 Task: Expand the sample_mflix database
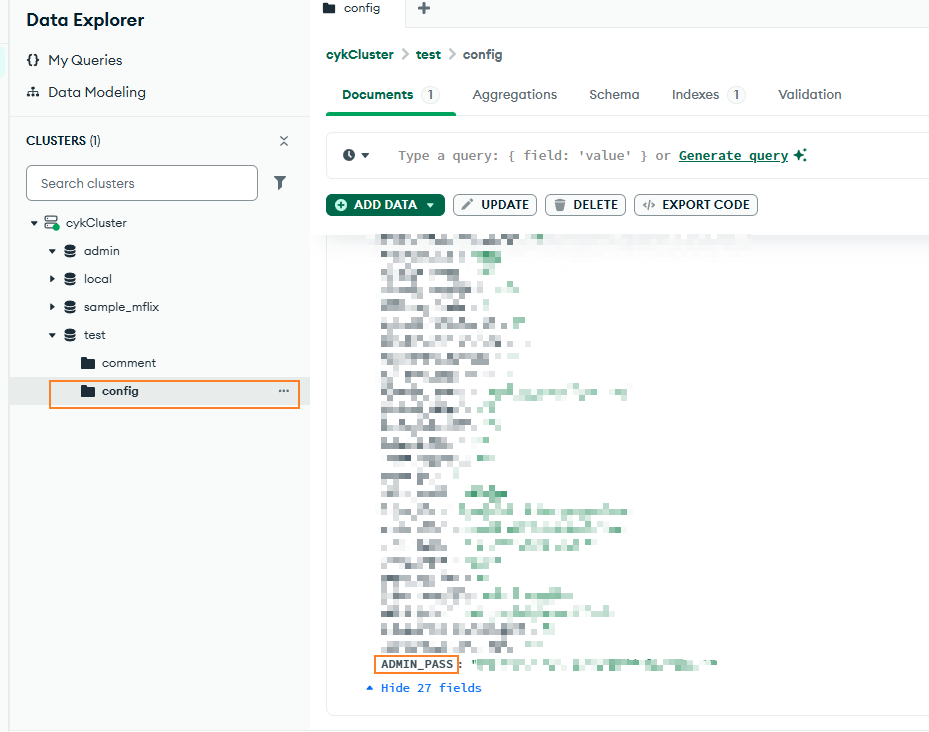52,307
